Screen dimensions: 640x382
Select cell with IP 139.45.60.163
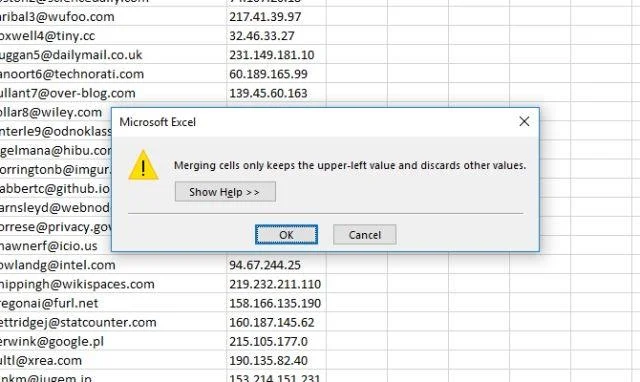point(276,93)
